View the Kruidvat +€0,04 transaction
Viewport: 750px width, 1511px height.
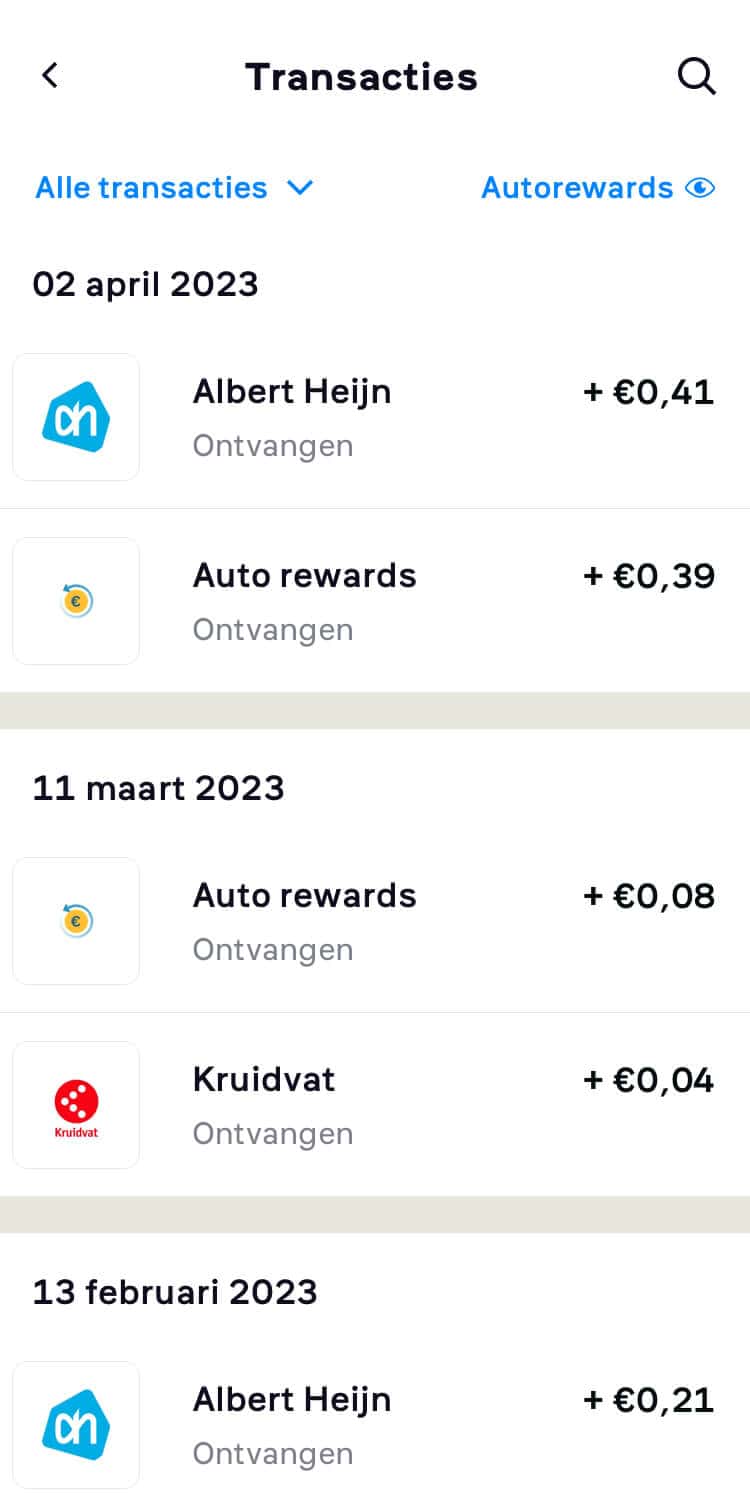point(375,1105)
